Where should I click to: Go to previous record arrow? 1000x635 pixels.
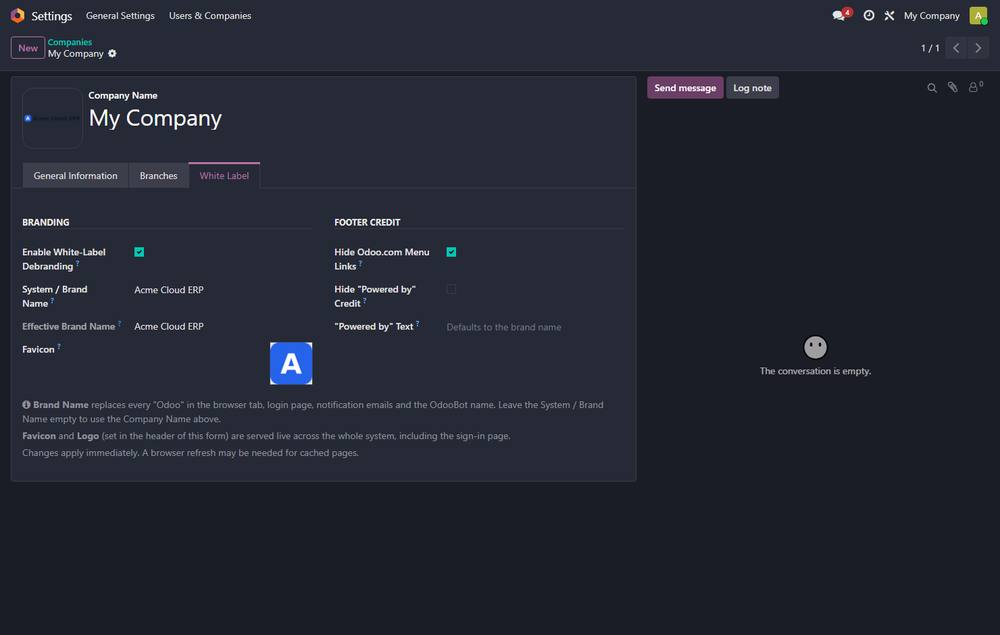[955, 48]
